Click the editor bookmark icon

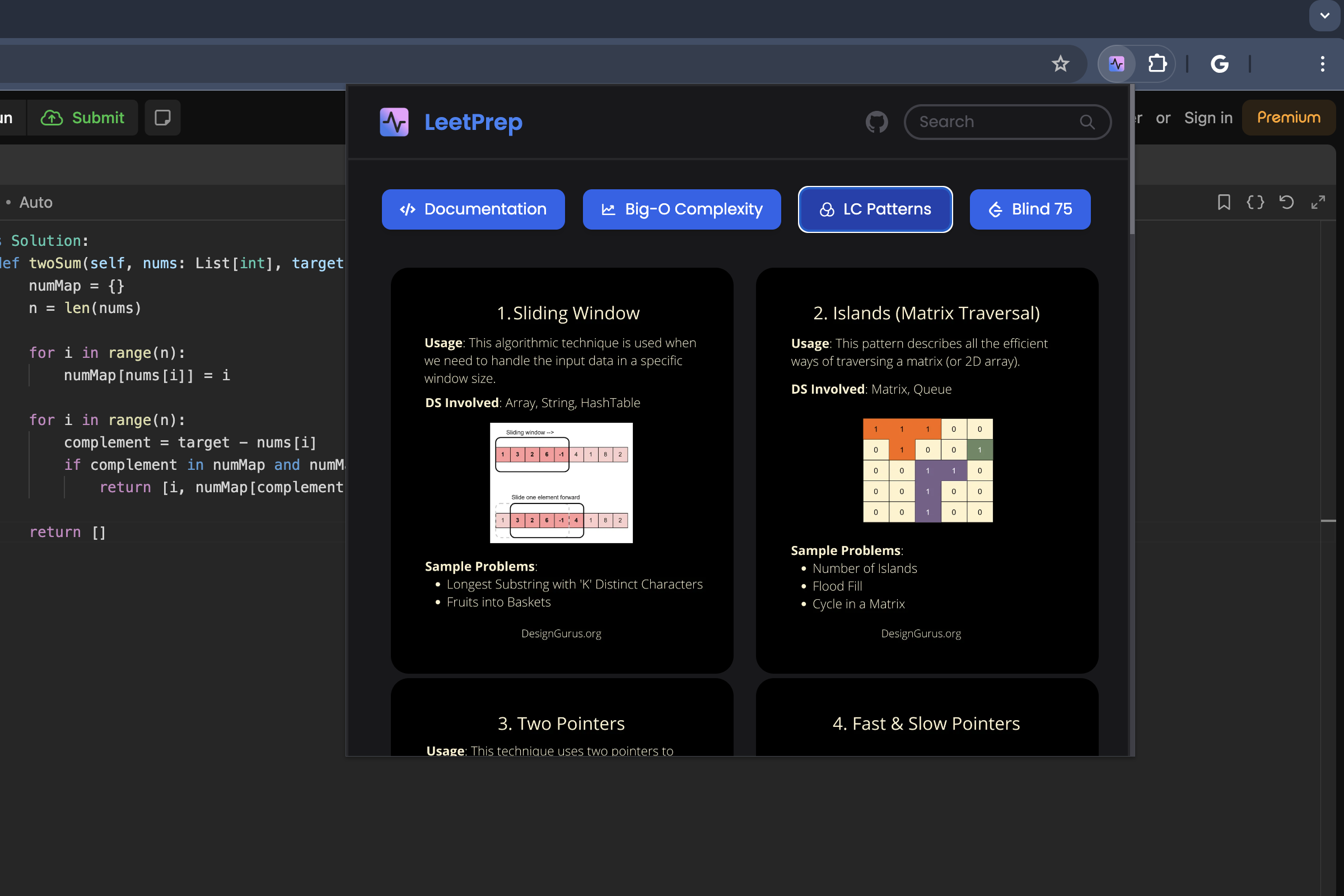click(x=1224, y=202)
